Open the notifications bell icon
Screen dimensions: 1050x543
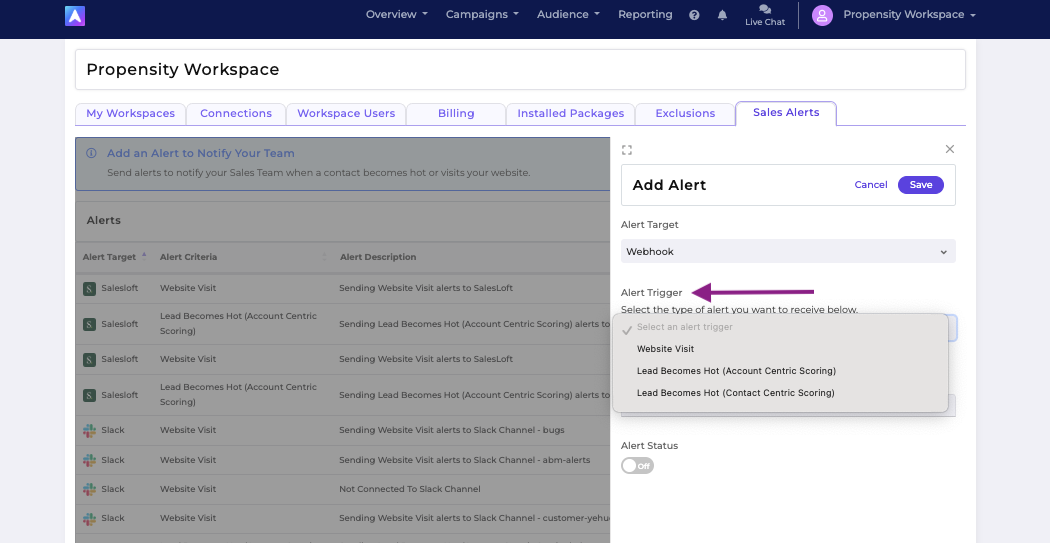point(722,15)
